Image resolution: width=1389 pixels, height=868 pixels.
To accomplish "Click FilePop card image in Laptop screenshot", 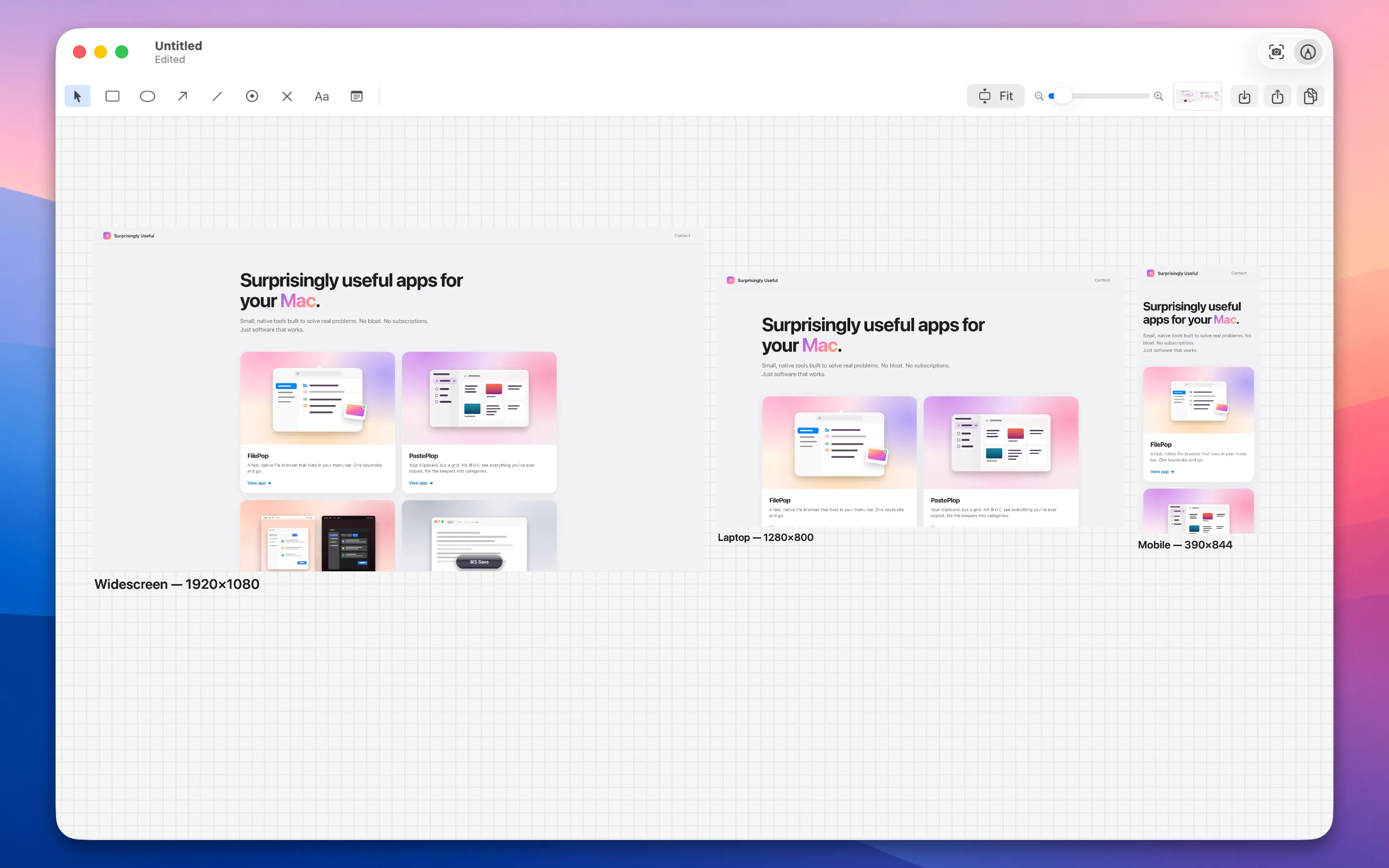I will point(840,443).
